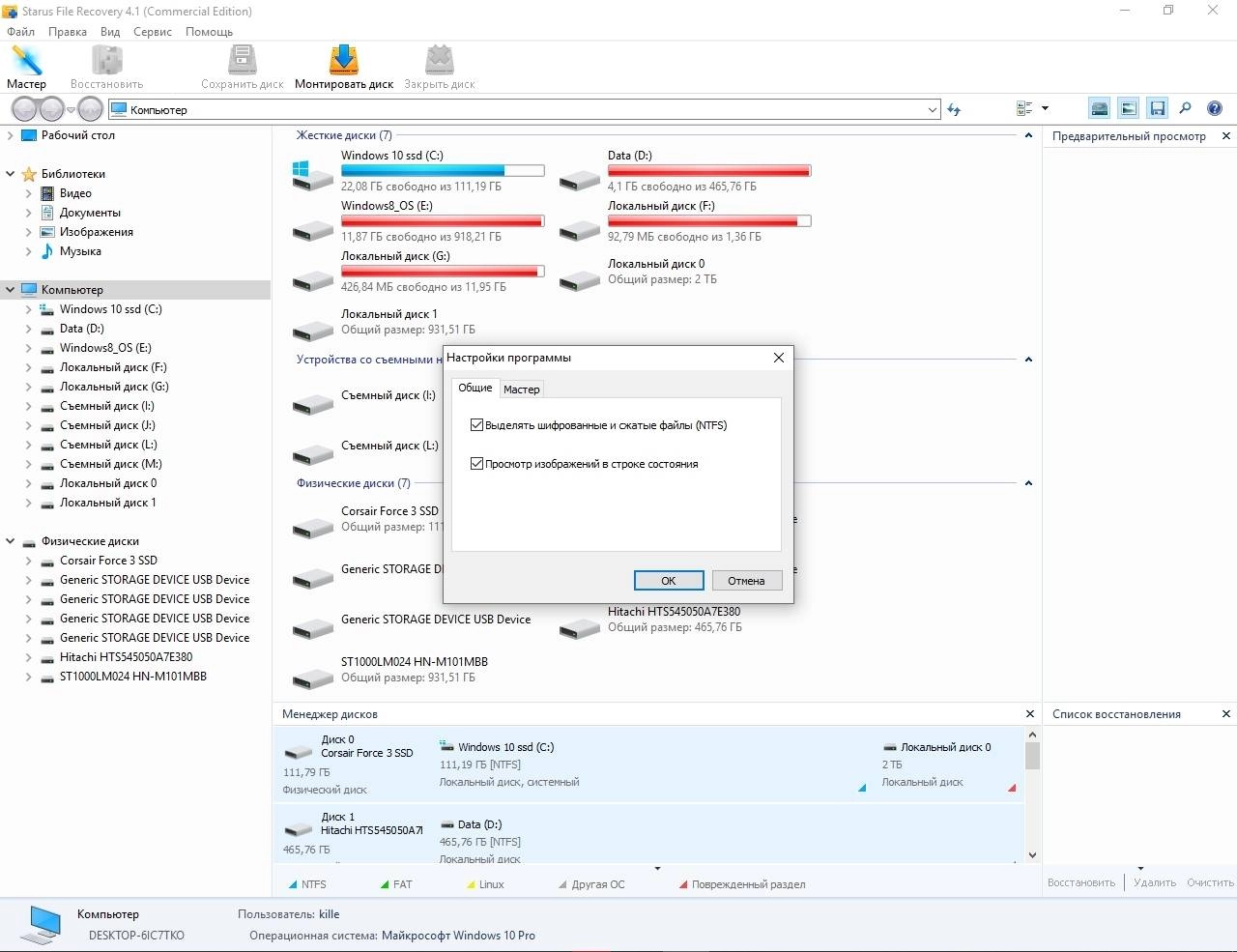Open the search magnifier icon
This screenshot has height=952, width=1237.
tap(1186, 108)
